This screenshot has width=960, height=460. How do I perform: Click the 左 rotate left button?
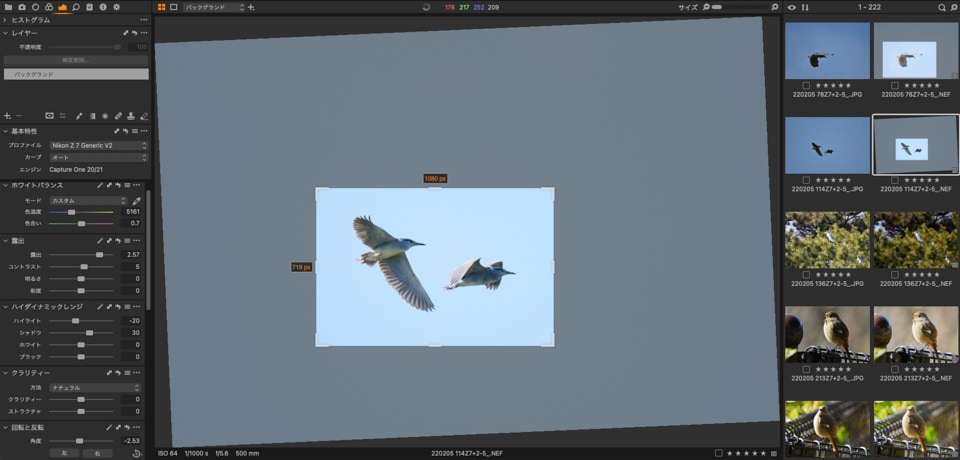(64, 453)
